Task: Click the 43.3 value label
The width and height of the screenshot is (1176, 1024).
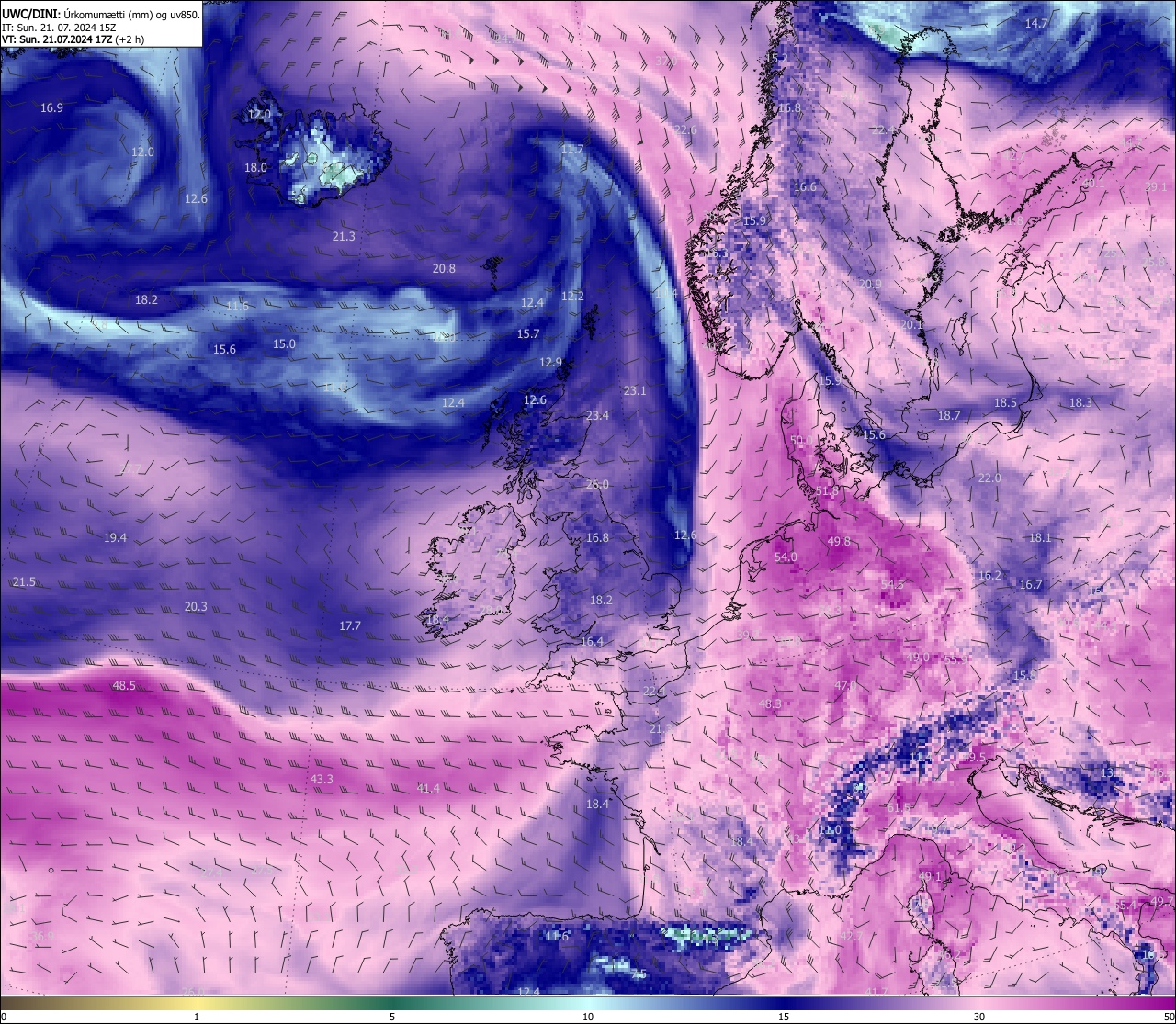Action: (x=322, y=780)
